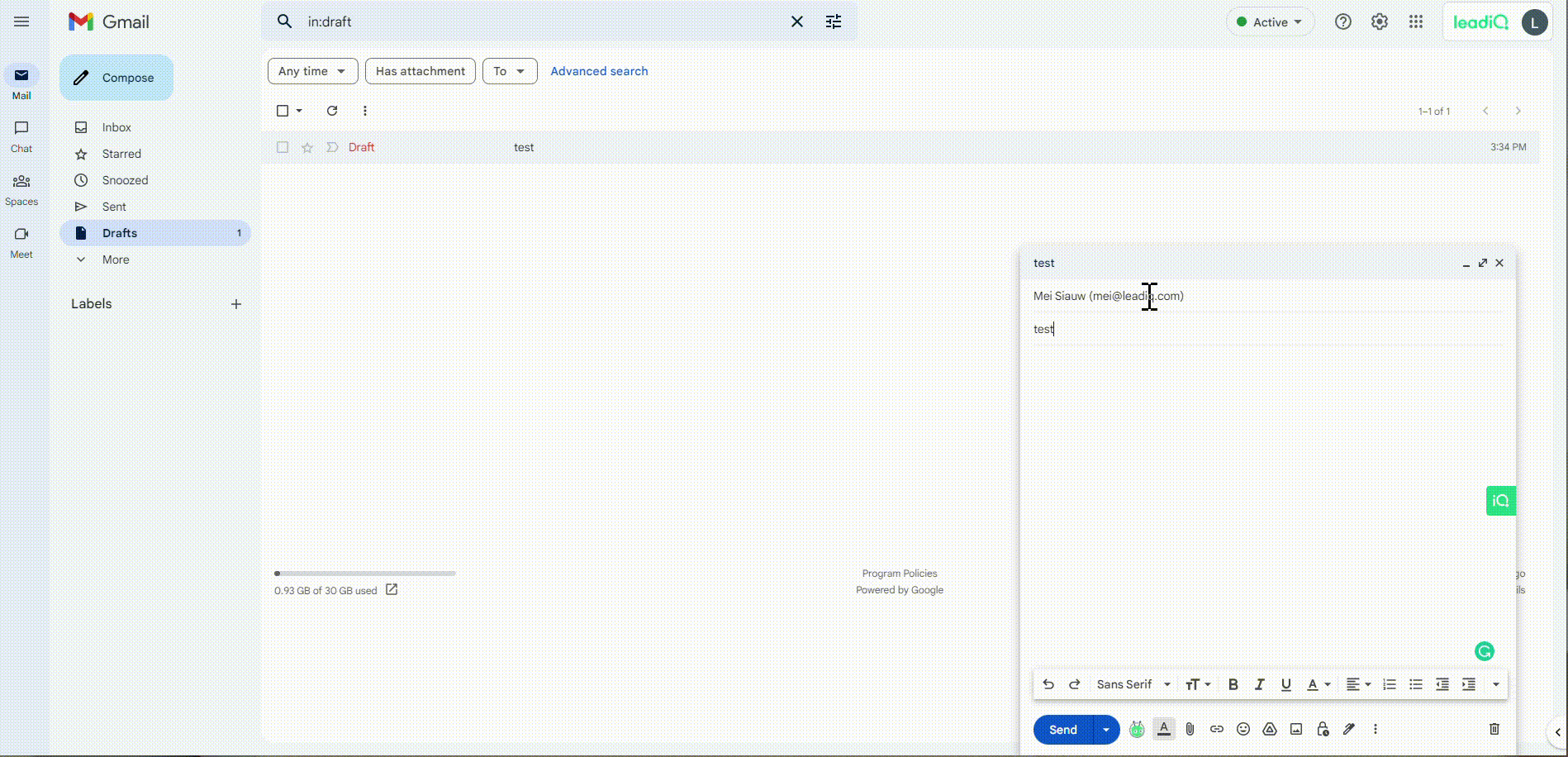Open the text color picker
This screenshot has height=757, width=1568.
(x=1318, y=684)
